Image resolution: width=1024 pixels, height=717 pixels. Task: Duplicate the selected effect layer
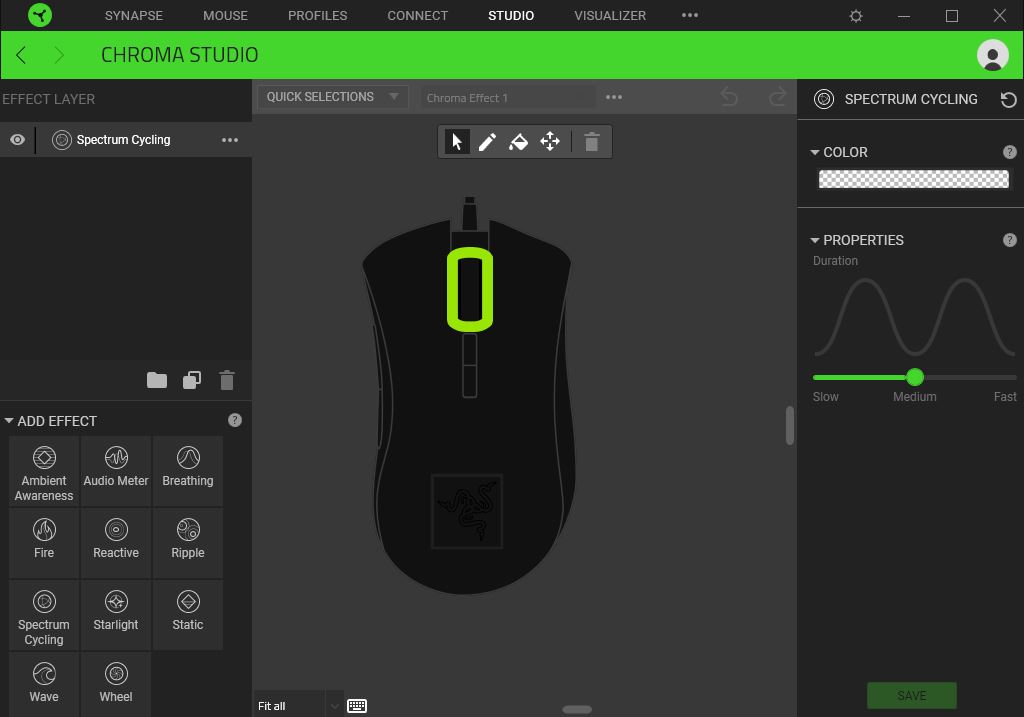[x=192, y=380]
